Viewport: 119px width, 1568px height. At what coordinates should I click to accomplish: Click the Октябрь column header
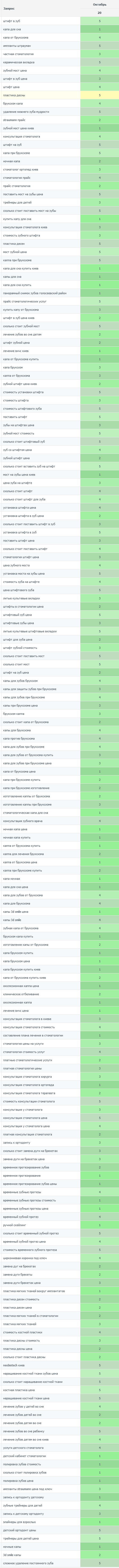100,4
